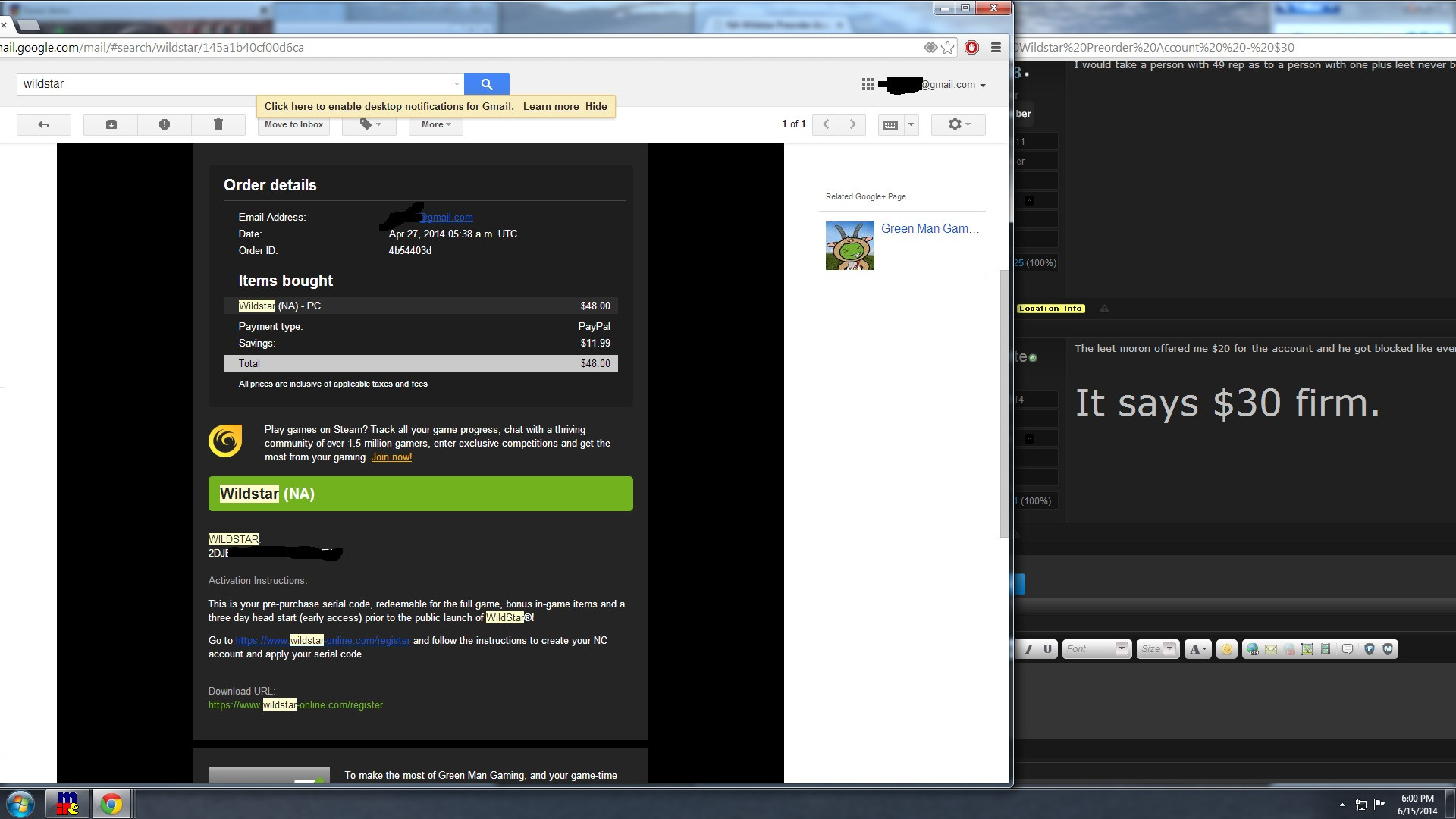The height and width of the screenshot is (819, 1456).
Task: Click the warning triangle beside Location Info
Action: pyautogui.click(x=1104, y=309)
